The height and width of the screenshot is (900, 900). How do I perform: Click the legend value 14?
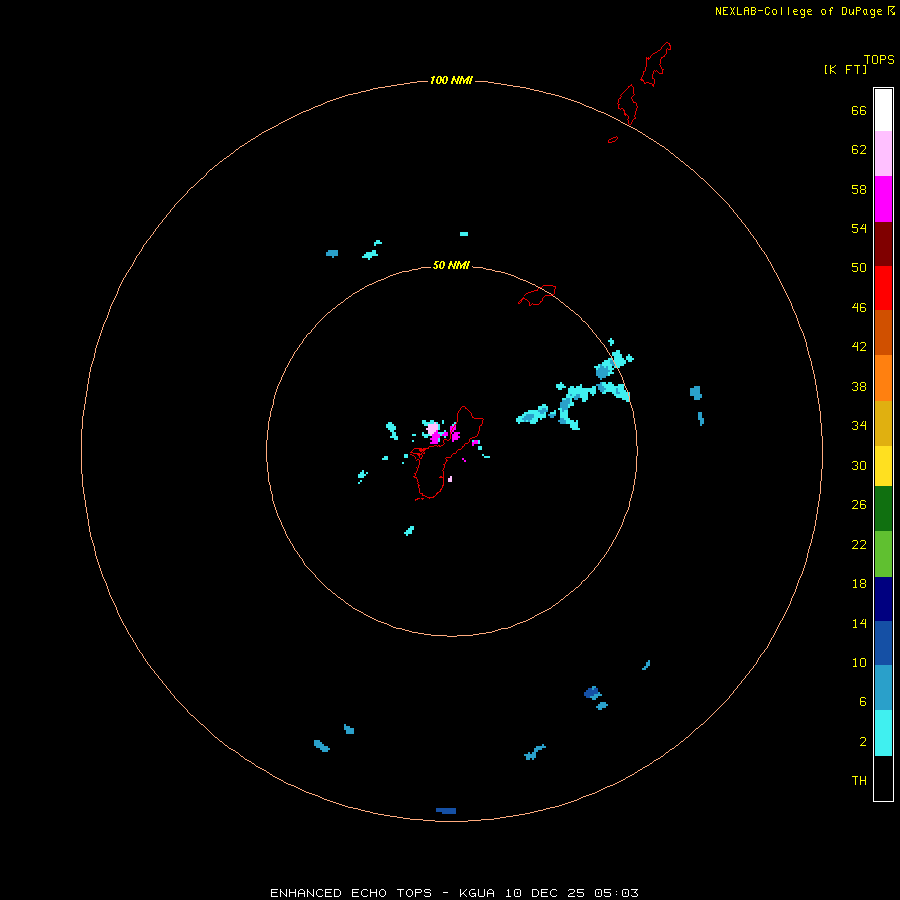click(x=859, y=623)
